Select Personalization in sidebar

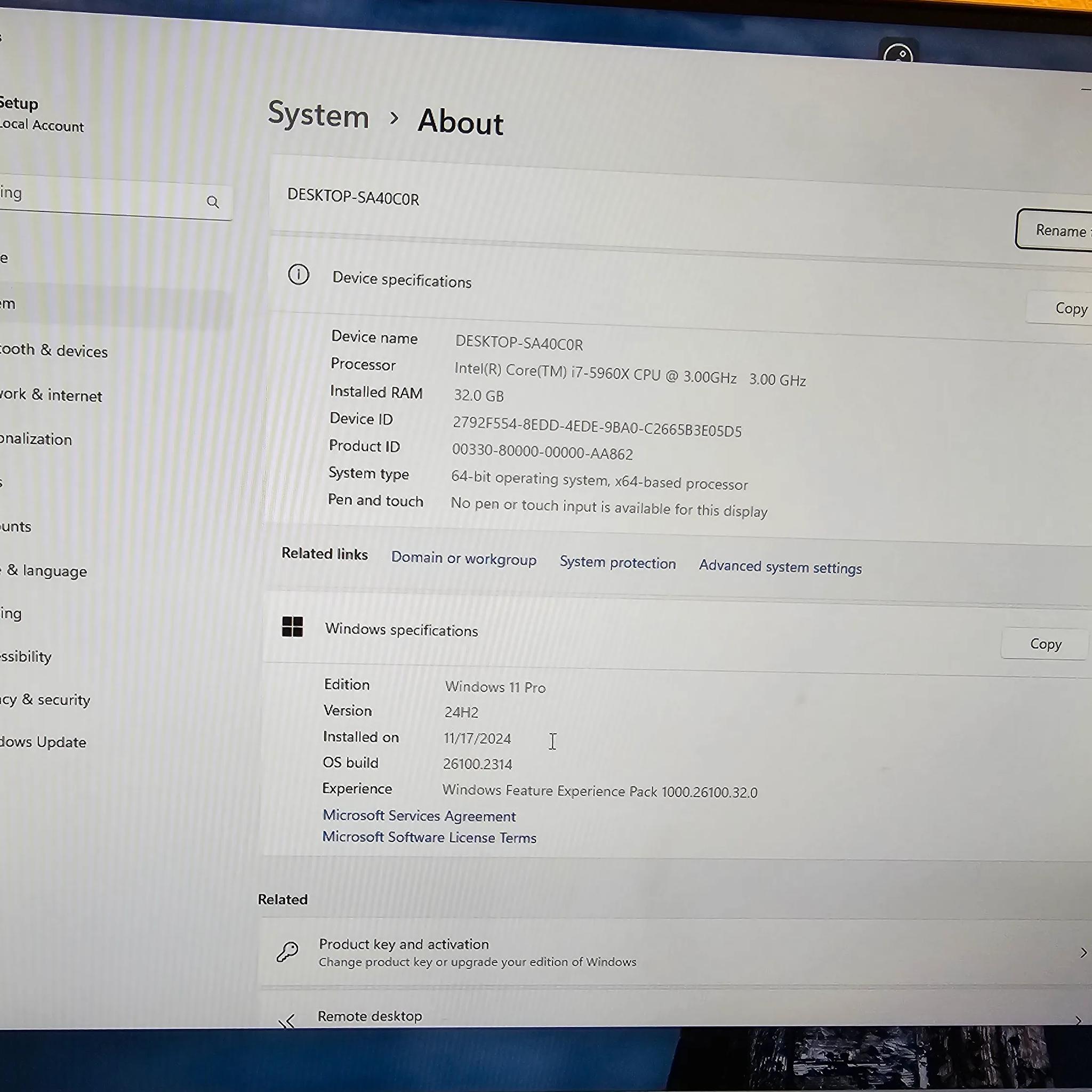(36, 439)
